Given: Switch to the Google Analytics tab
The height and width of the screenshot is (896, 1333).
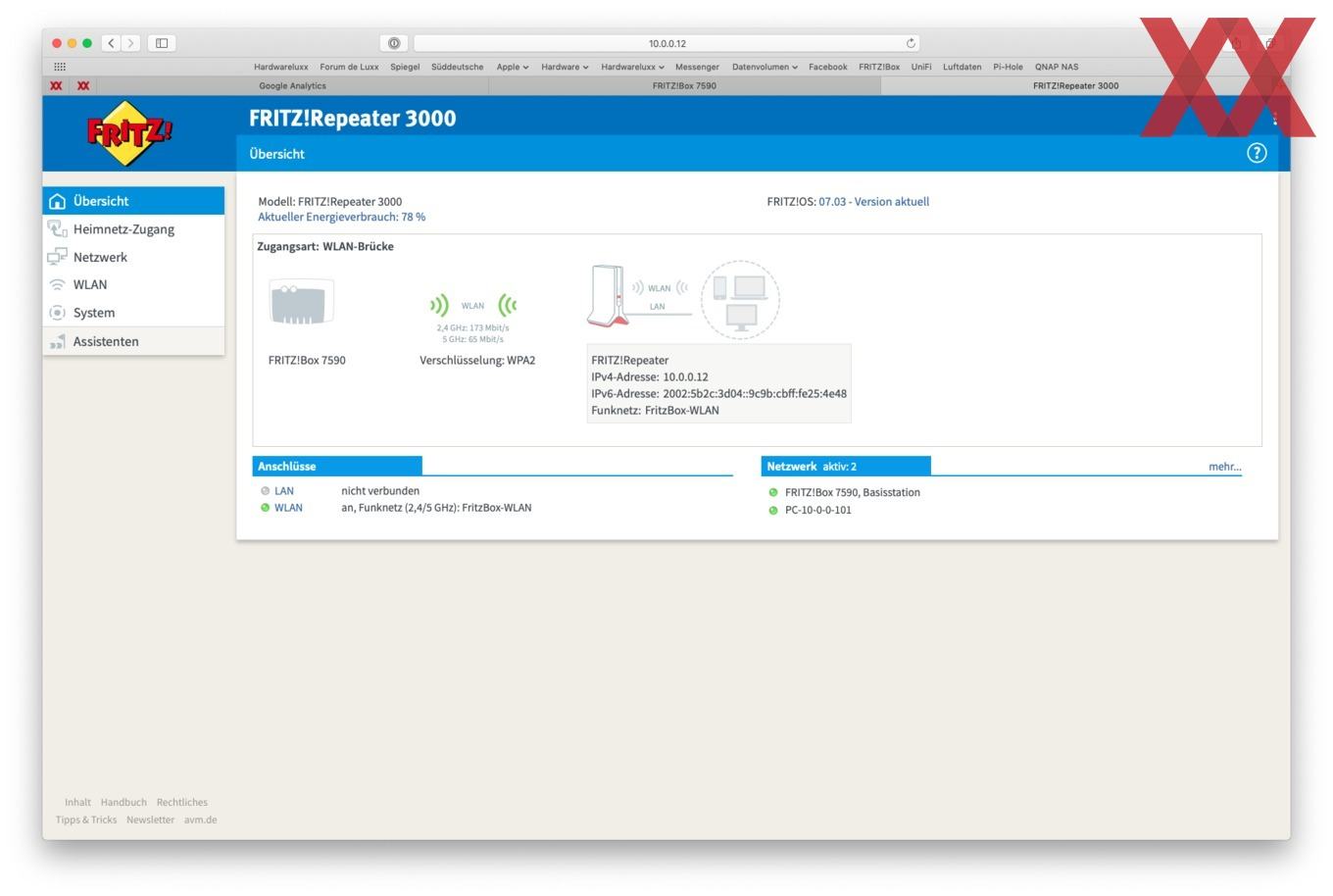Looking at the screenshot, I should click(x=292, y=85).
